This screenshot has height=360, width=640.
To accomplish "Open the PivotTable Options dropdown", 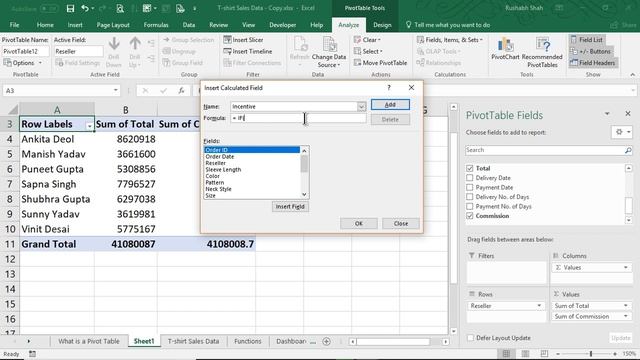I will tap(22, 63).
